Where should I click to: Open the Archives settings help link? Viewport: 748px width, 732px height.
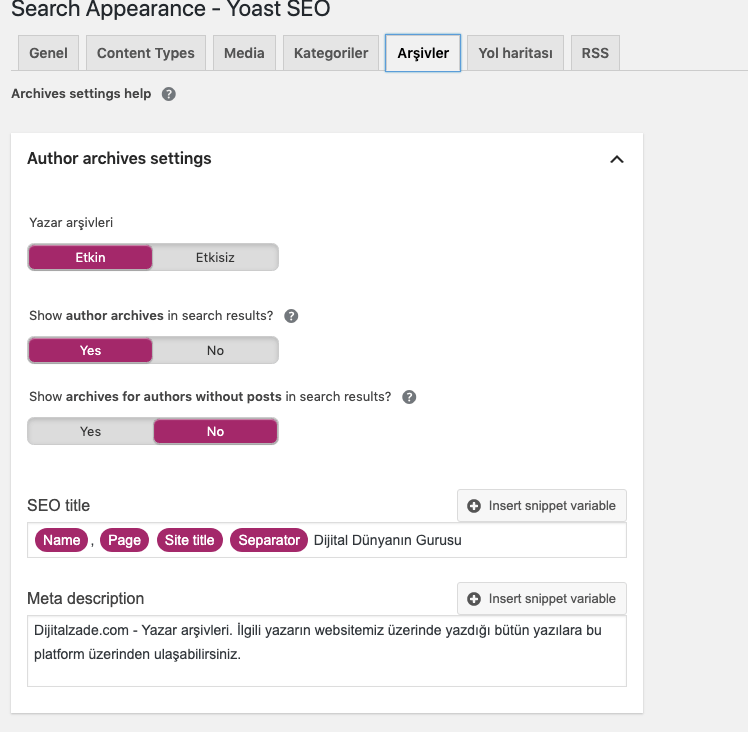tap(81, 94)
